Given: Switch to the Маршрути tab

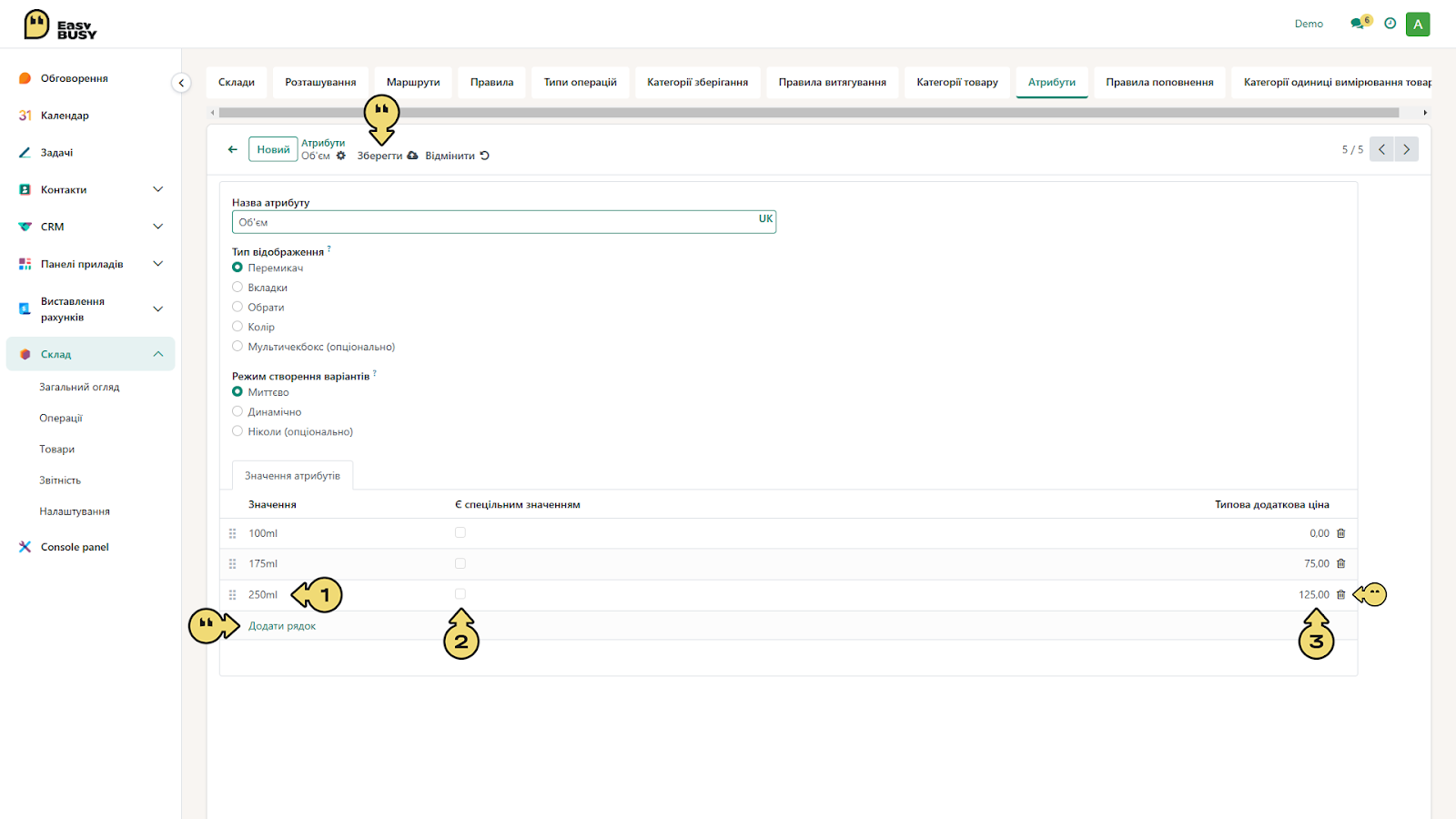Looking at the screenshot, I should tap(413, 82).
